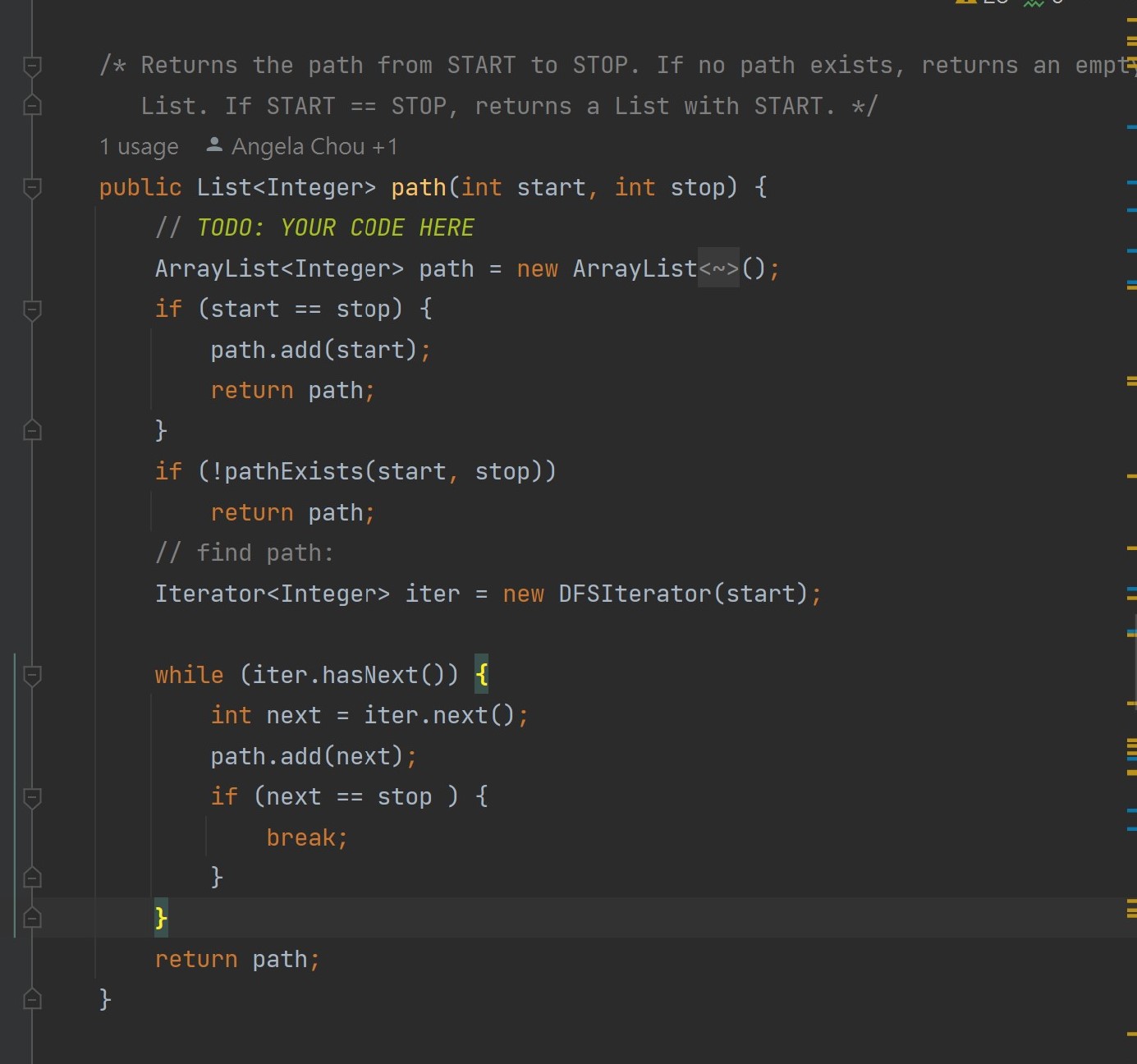Click fold-end marker at while loop's closing brace
The width and height of the screenshot is (1137, 1064).
(32, 917)
